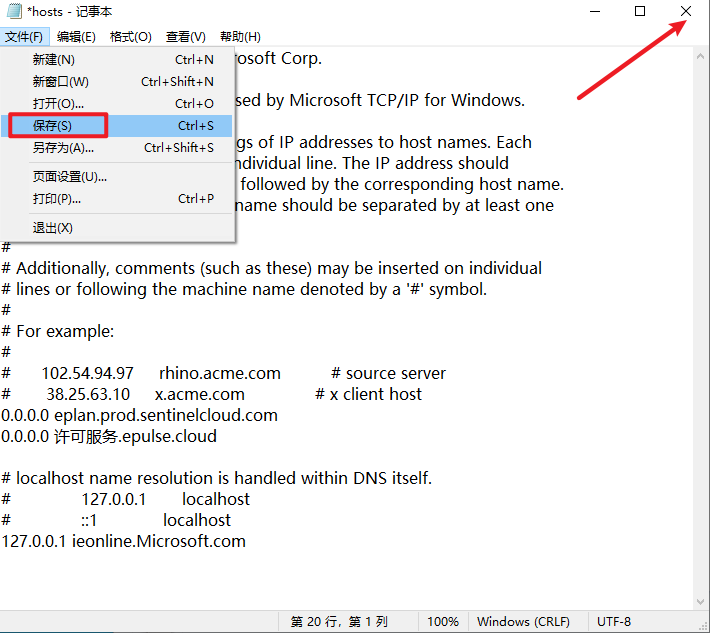
Task: Open the 帮助(H) menu
Action: [239, 37]
